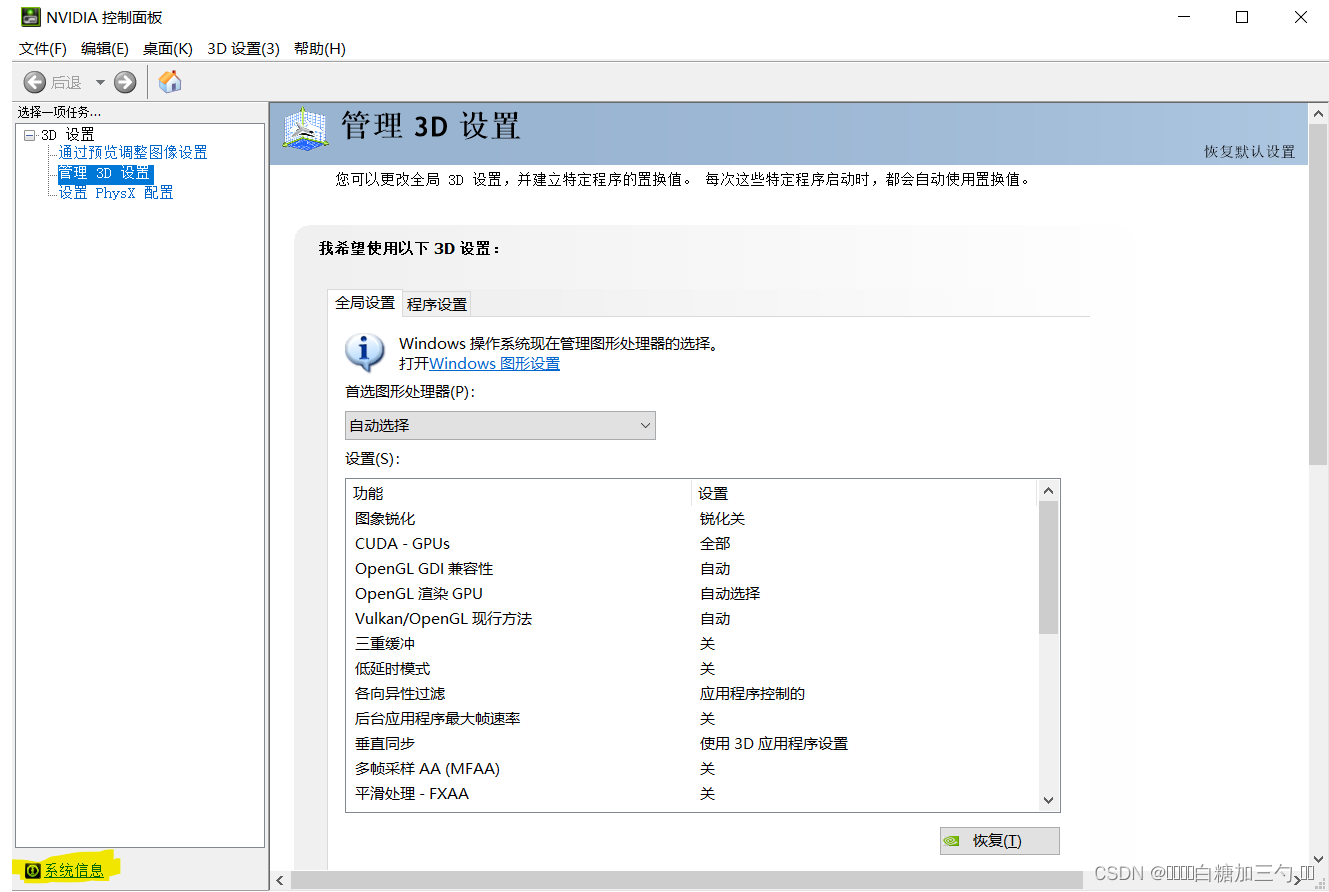
Task: Select the 垂直同步 setting row
Action: coord(693,744)
